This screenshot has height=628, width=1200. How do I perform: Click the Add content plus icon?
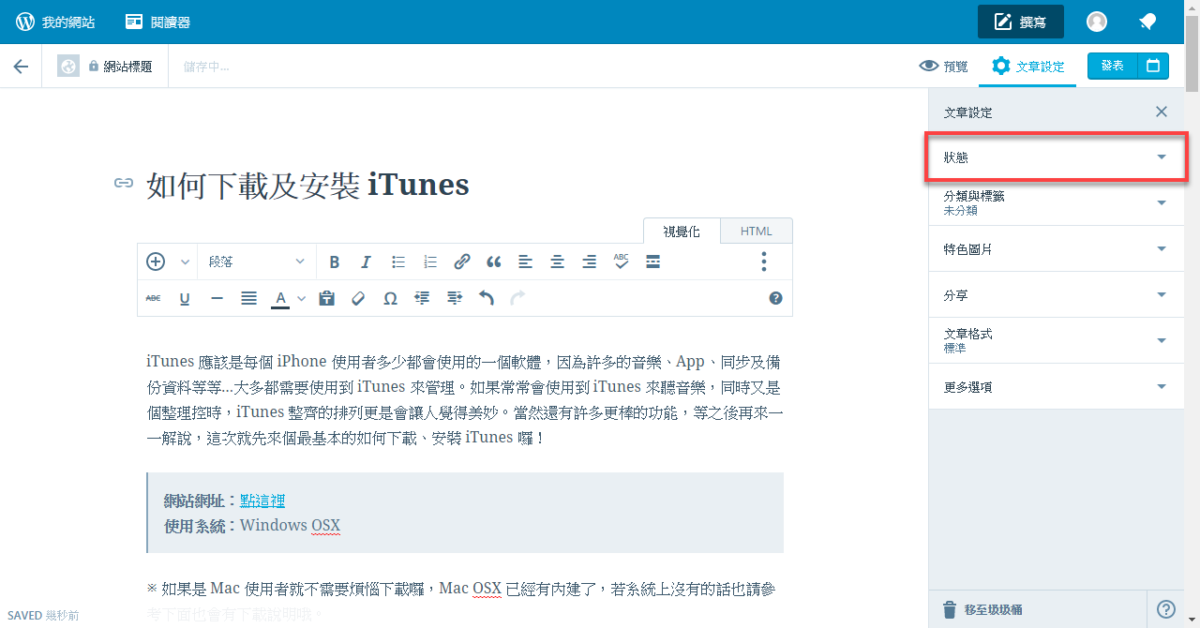155,262
